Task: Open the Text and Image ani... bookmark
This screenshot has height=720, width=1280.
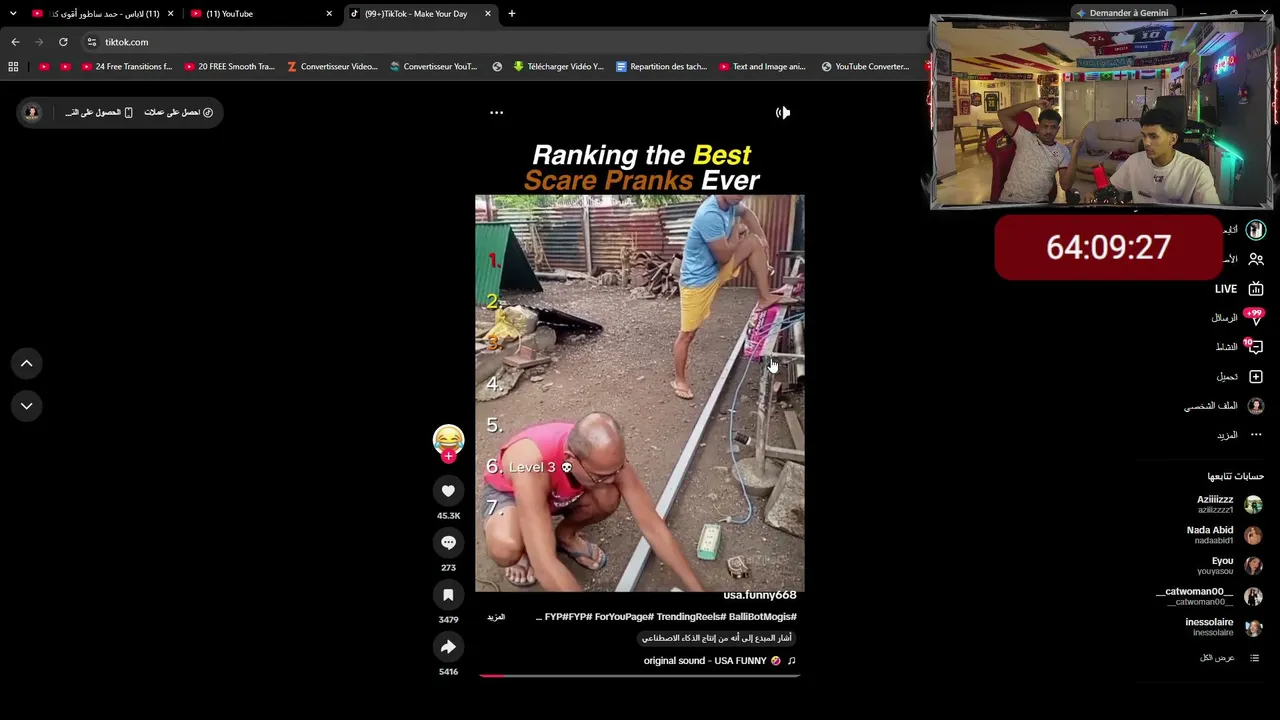Action: (762, 67)
